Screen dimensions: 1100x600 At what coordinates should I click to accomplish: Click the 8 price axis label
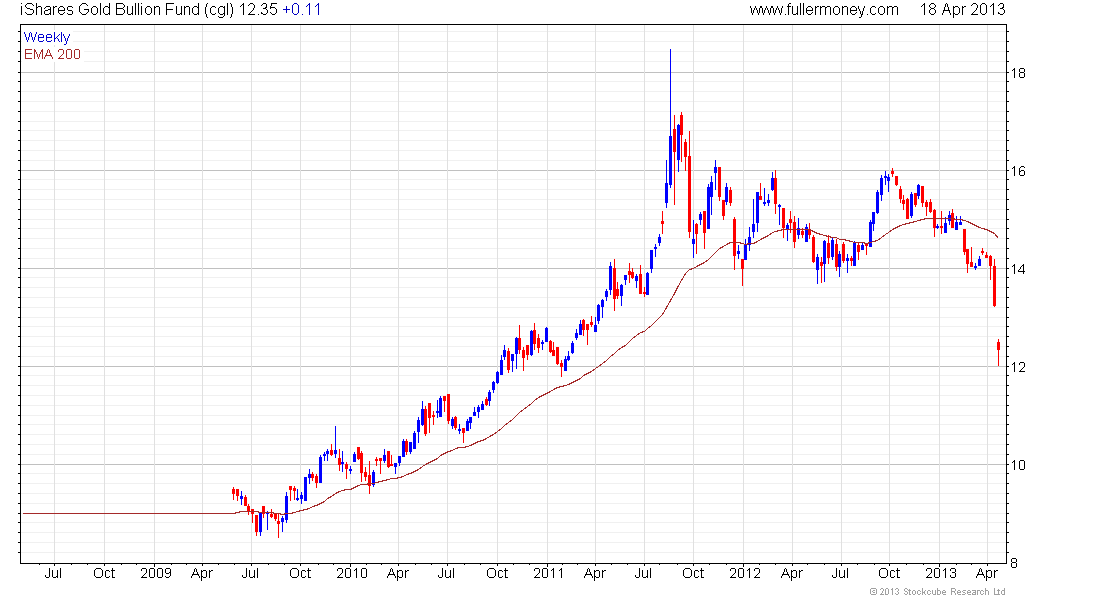coord(1014,563)
